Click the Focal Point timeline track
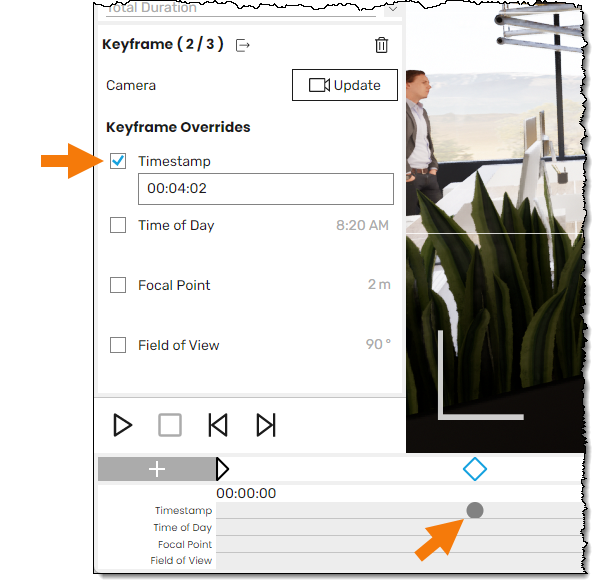599x585 pixels. coord(400,544)
